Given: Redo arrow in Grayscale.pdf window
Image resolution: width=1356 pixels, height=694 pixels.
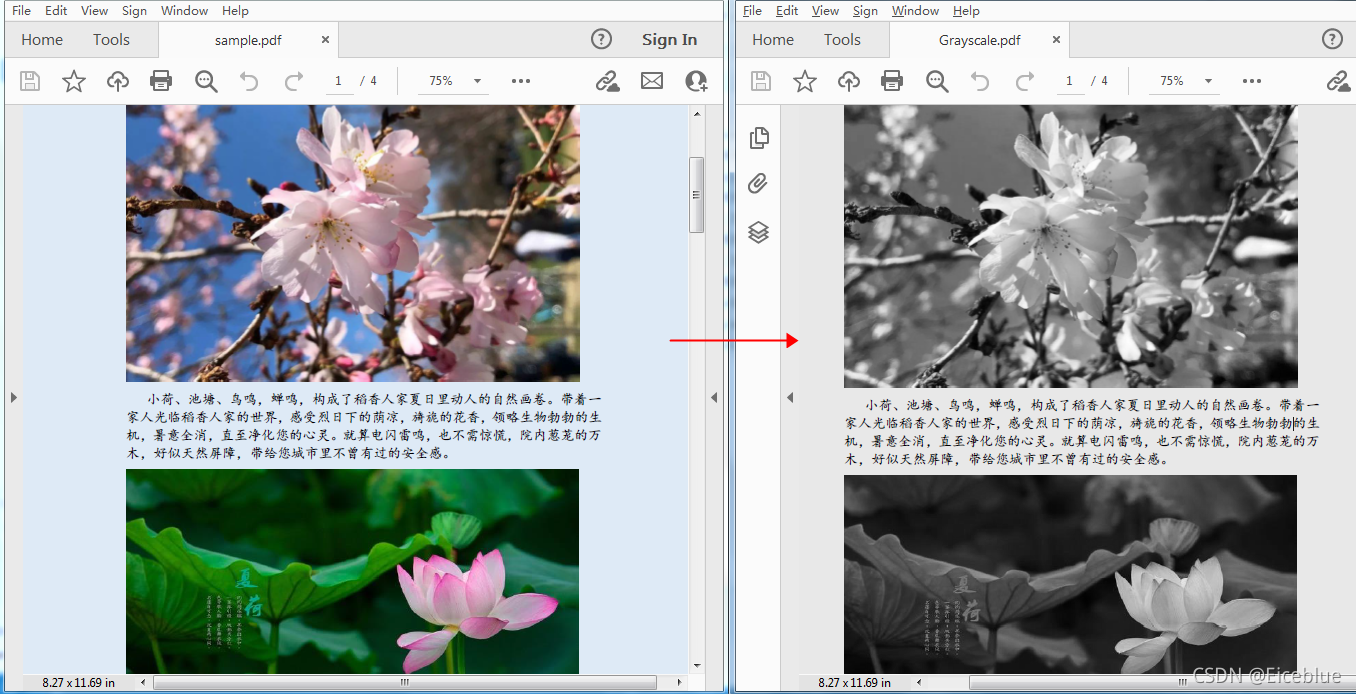Looking at the screenshot, I should click(1025, 81).
